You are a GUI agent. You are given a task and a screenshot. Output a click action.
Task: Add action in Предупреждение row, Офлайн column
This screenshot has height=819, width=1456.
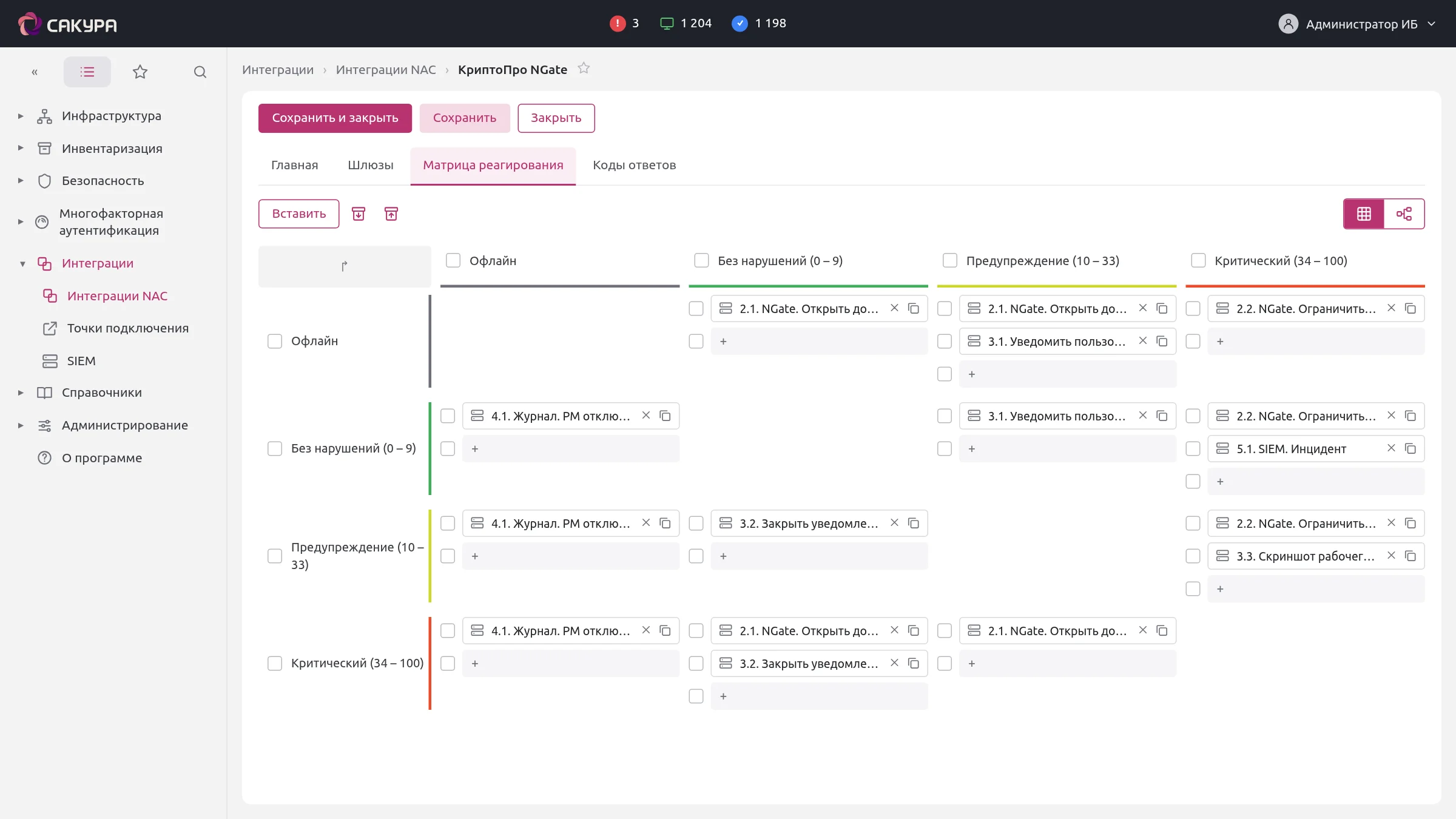[x=571, y=556]
